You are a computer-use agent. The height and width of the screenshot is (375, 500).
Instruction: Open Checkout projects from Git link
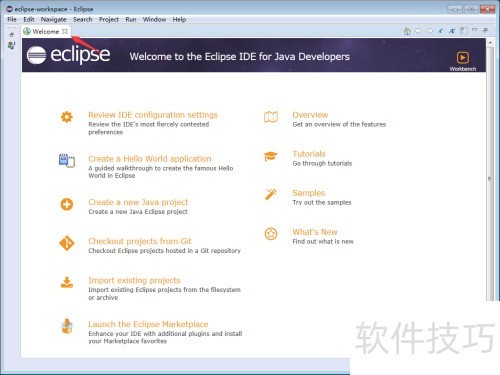(140, 241)
